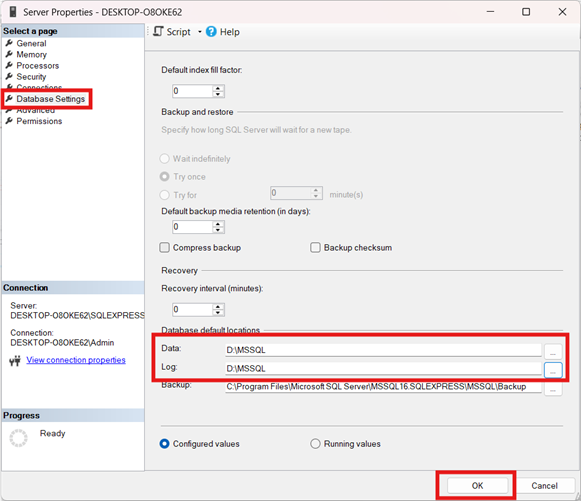Confirm changes with the OK button
Screen dimensions: 581x501
(x=477, y=485)
